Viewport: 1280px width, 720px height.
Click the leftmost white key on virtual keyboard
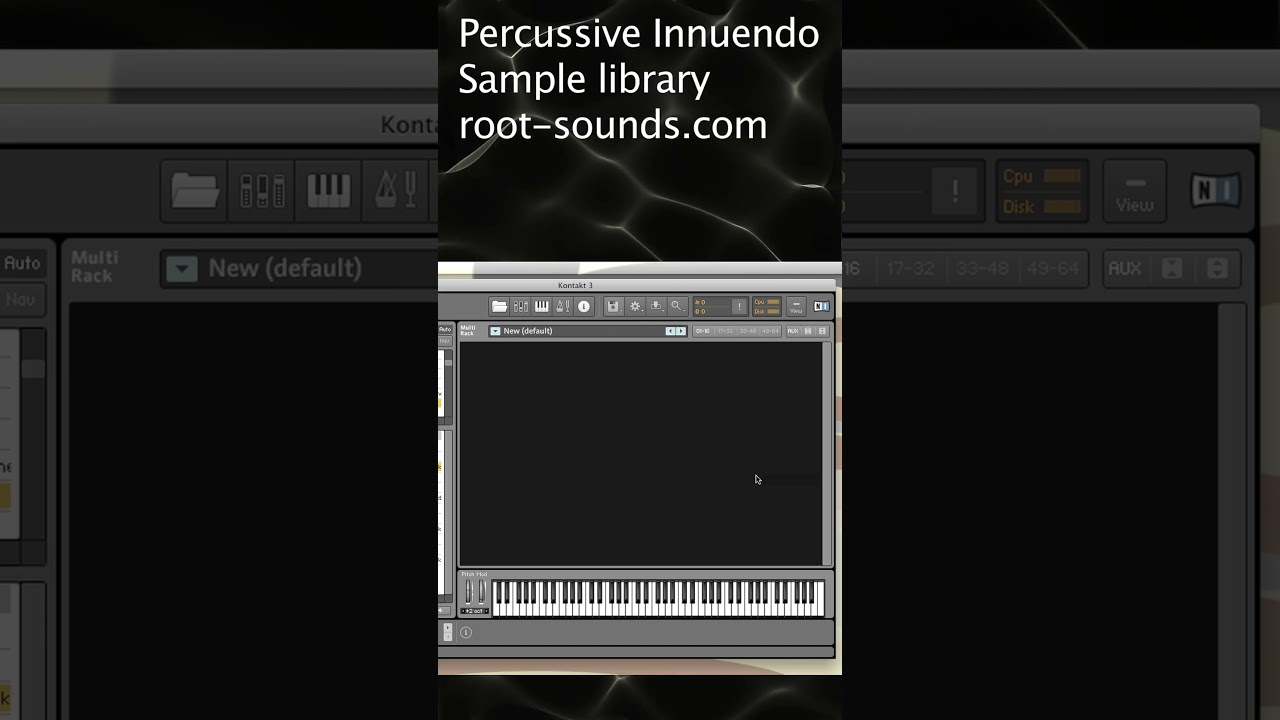pos(495,609)
